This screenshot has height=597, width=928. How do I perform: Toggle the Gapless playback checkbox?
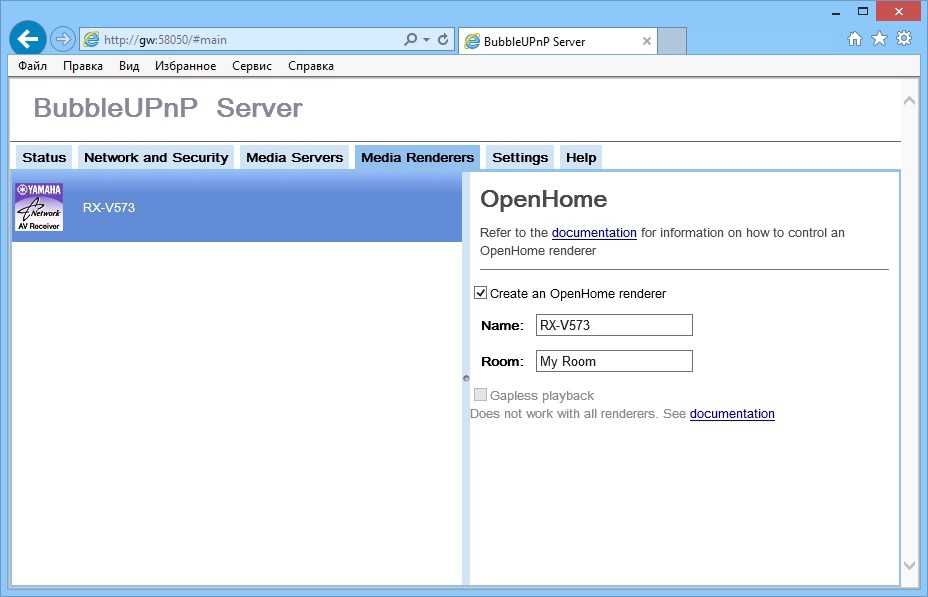click(481, 395)
